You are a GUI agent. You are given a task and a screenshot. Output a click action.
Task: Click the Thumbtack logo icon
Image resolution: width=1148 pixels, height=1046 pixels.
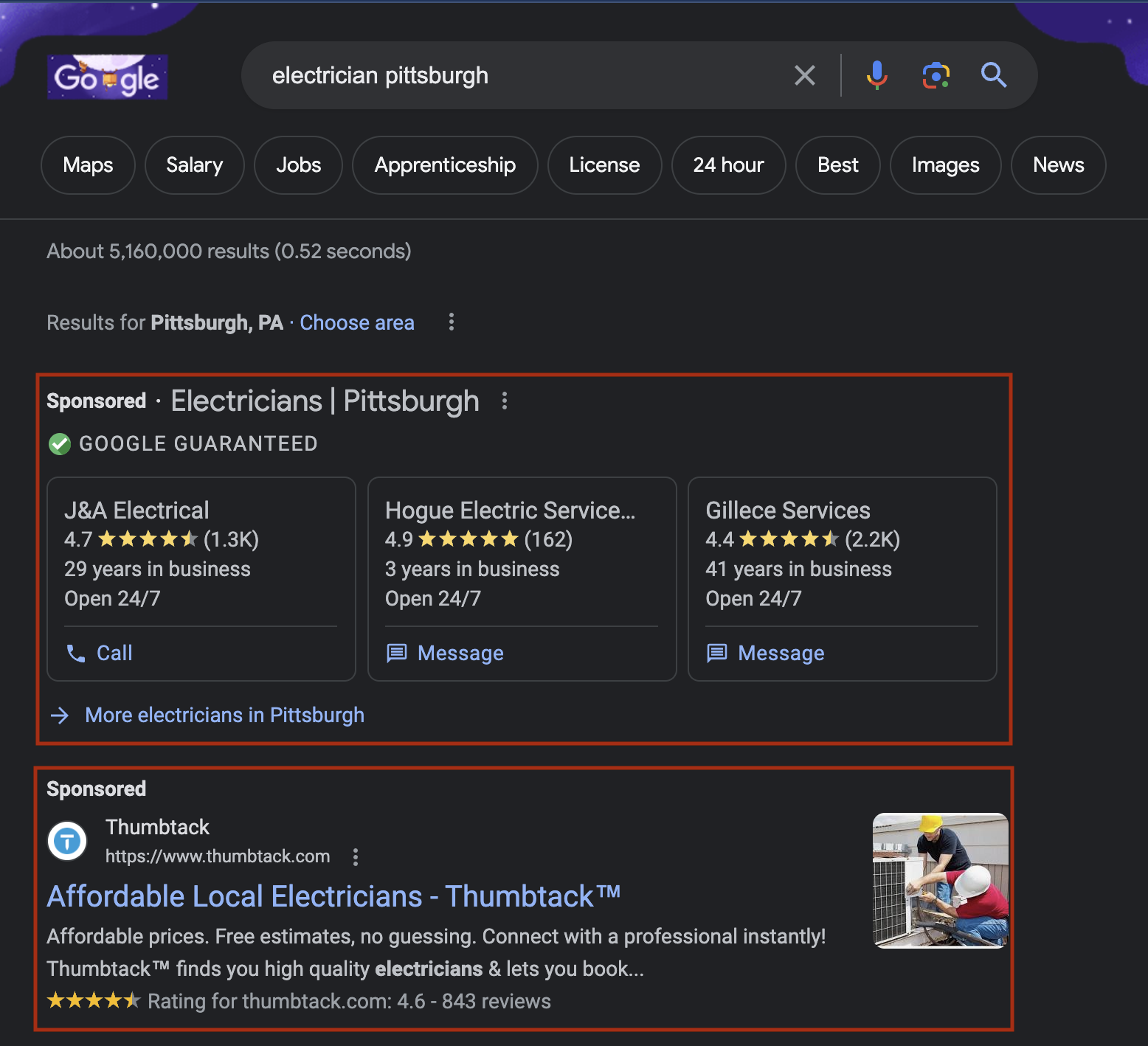click(67, 841)
